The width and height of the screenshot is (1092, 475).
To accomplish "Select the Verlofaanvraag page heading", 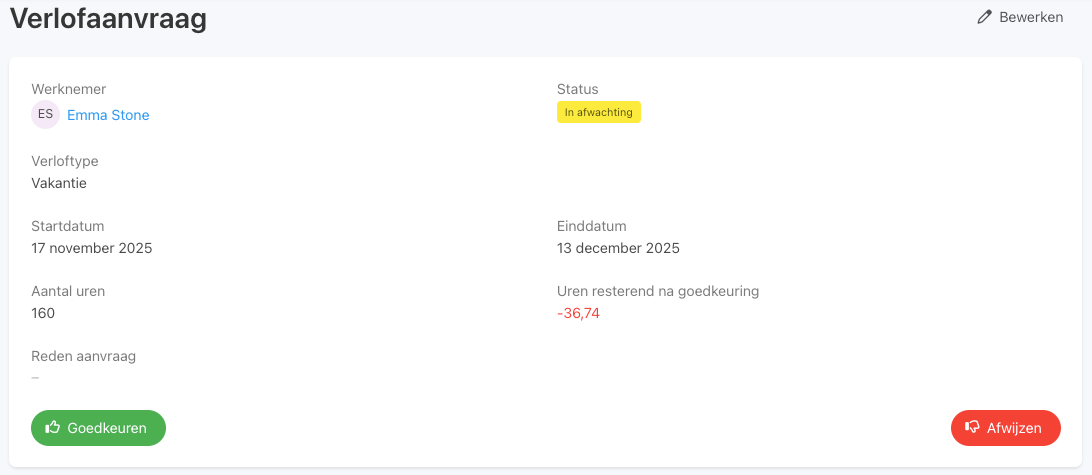I will pos(108,18).
